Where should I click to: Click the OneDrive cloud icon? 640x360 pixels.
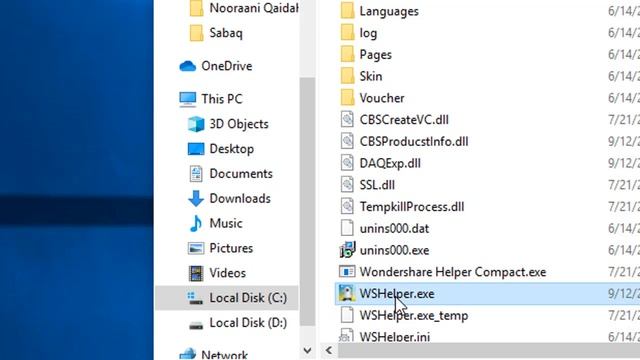pyautogui.click(x=188, y=66)
